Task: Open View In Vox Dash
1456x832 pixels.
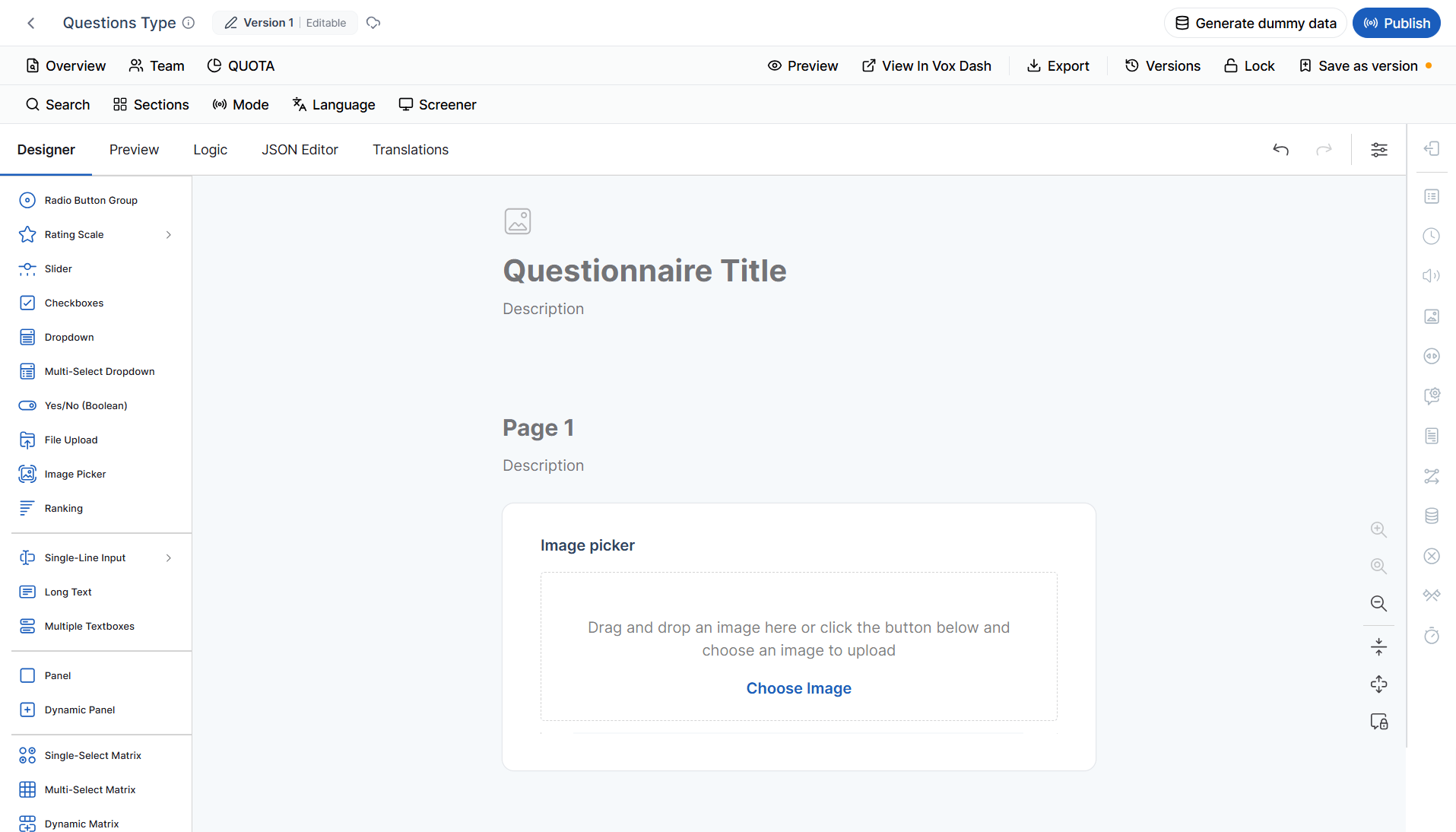Action: coord(926,66)
